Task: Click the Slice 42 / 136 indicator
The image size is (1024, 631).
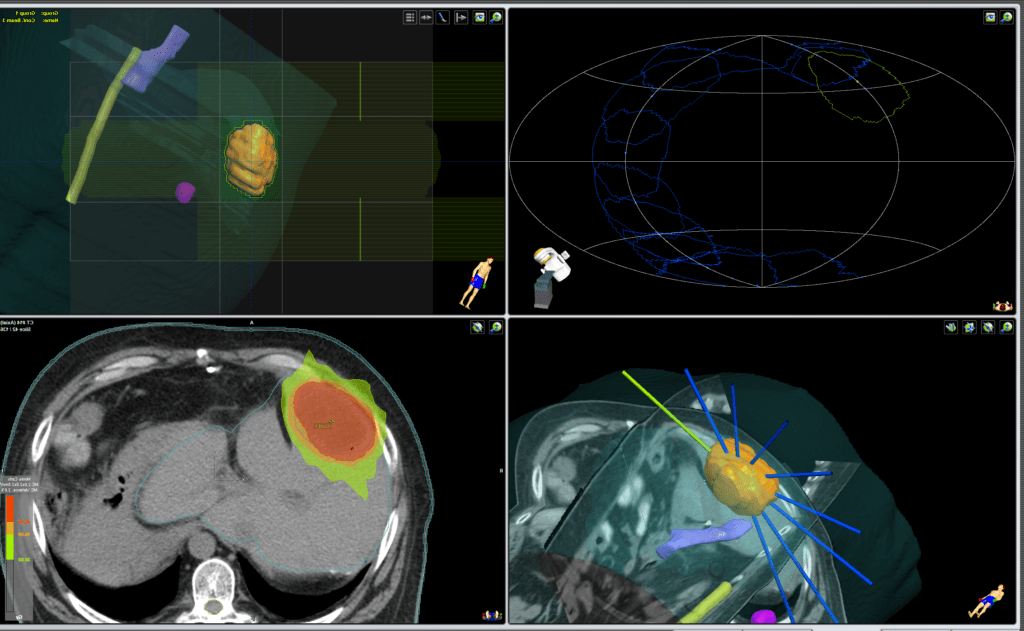Action: (x=22, y=331)
